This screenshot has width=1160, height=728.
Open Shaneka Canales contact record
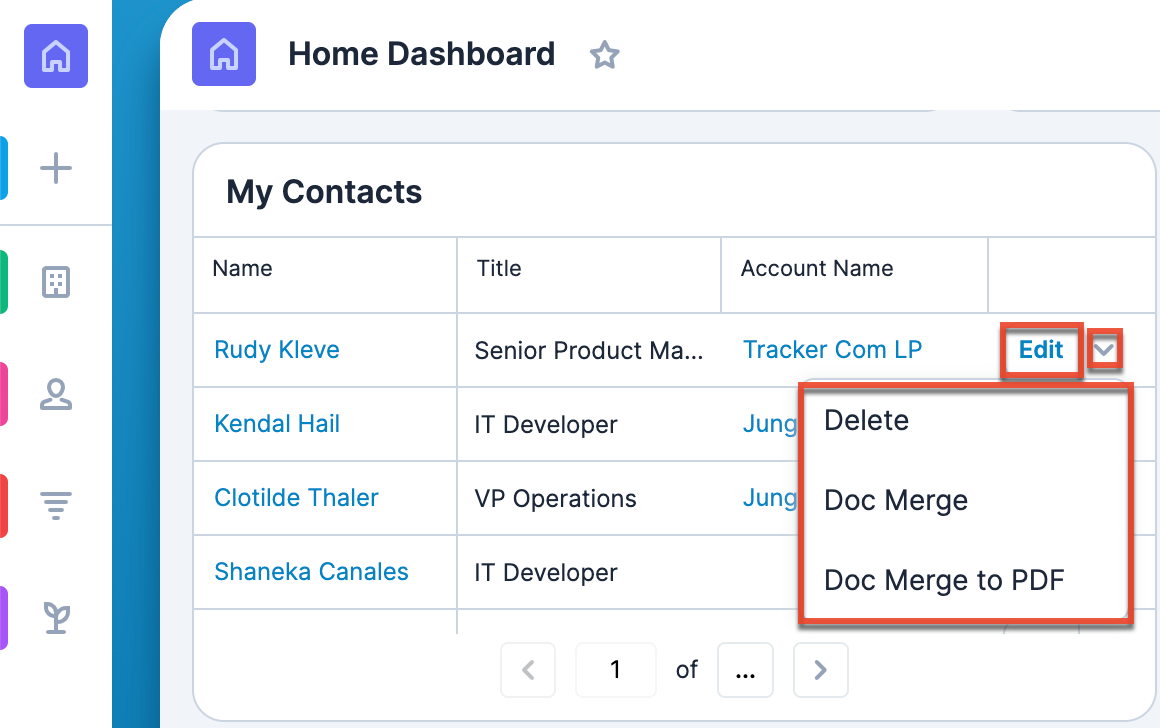point(311,572)
